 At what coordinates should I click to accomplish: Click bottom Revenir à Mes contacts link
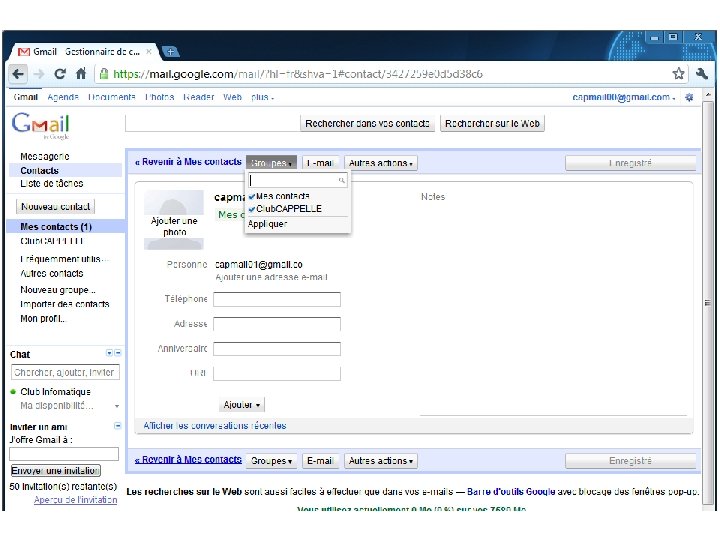coord(188,460)
